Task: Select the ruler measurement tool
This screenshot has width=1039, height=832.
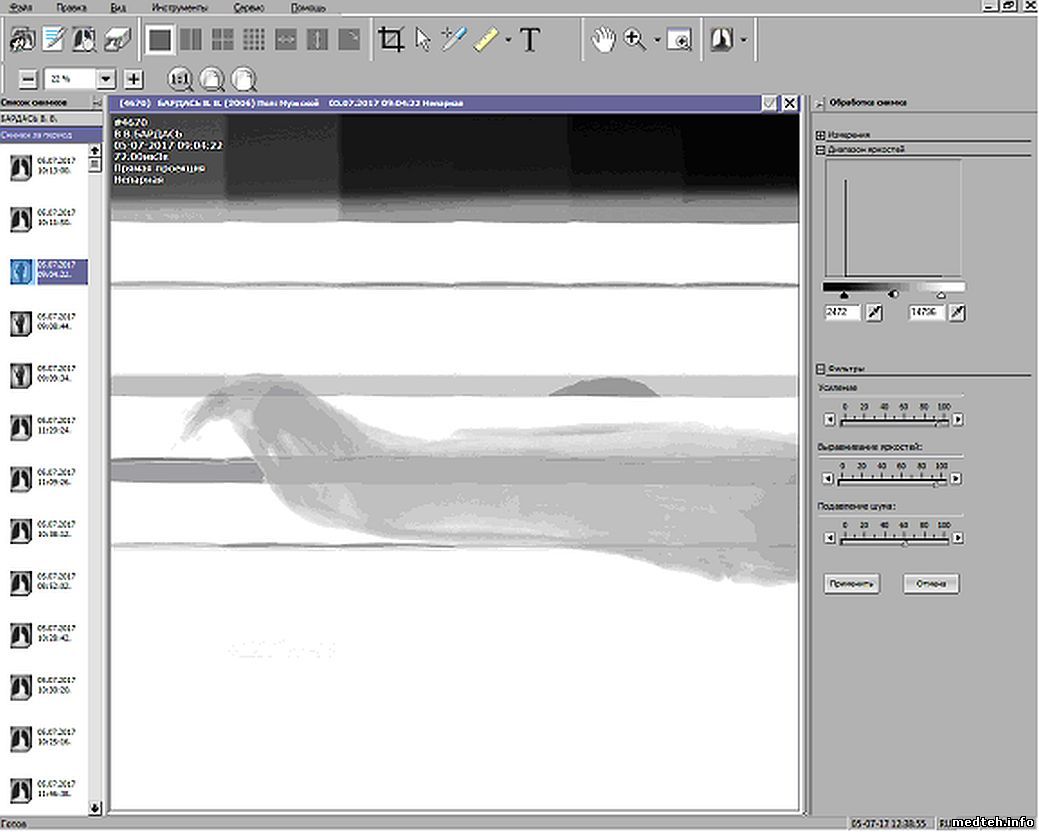Action: click(486, 40)
